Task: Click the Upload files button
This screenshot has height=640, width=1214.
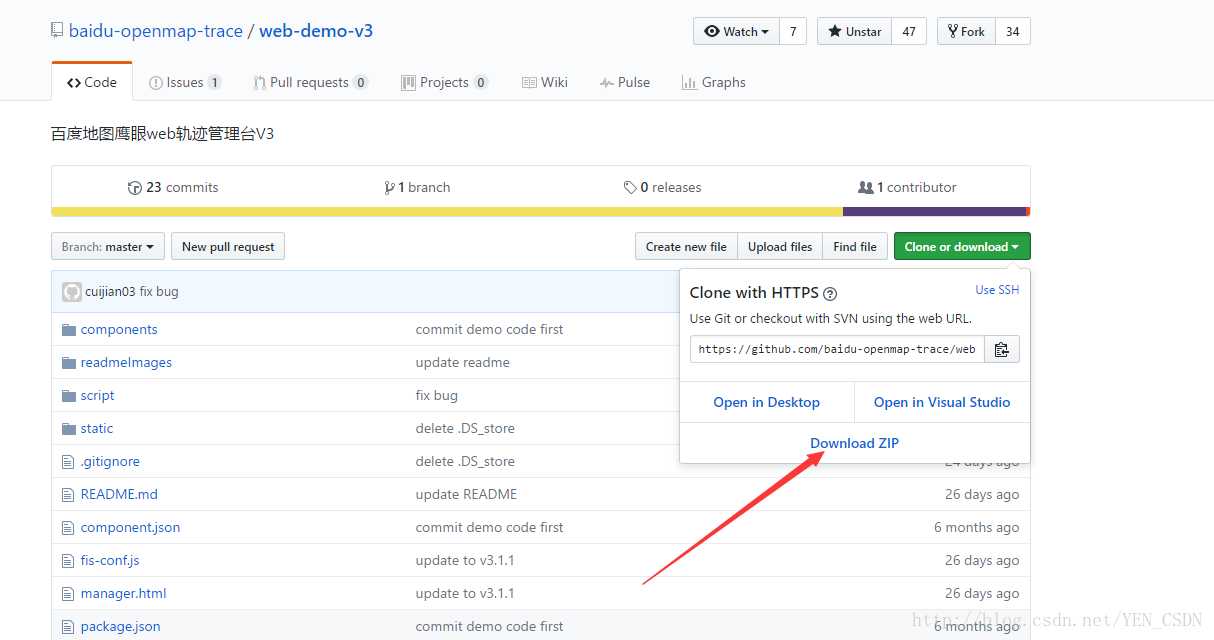Action: pos(780,247)
